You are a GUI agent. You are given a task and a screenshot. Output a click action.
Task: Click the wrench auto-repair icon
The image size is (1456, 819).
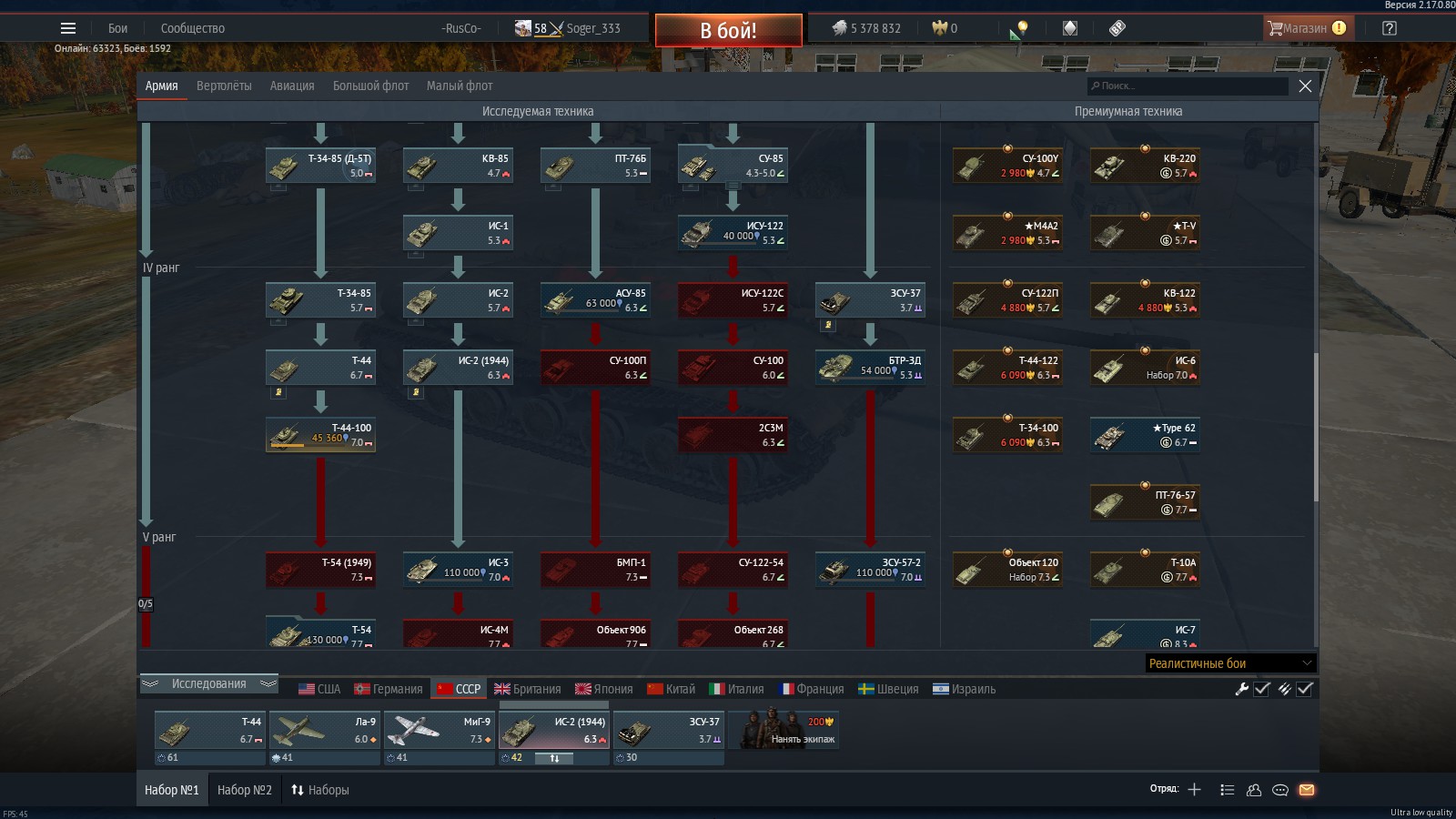click(x=1241, y=689)
